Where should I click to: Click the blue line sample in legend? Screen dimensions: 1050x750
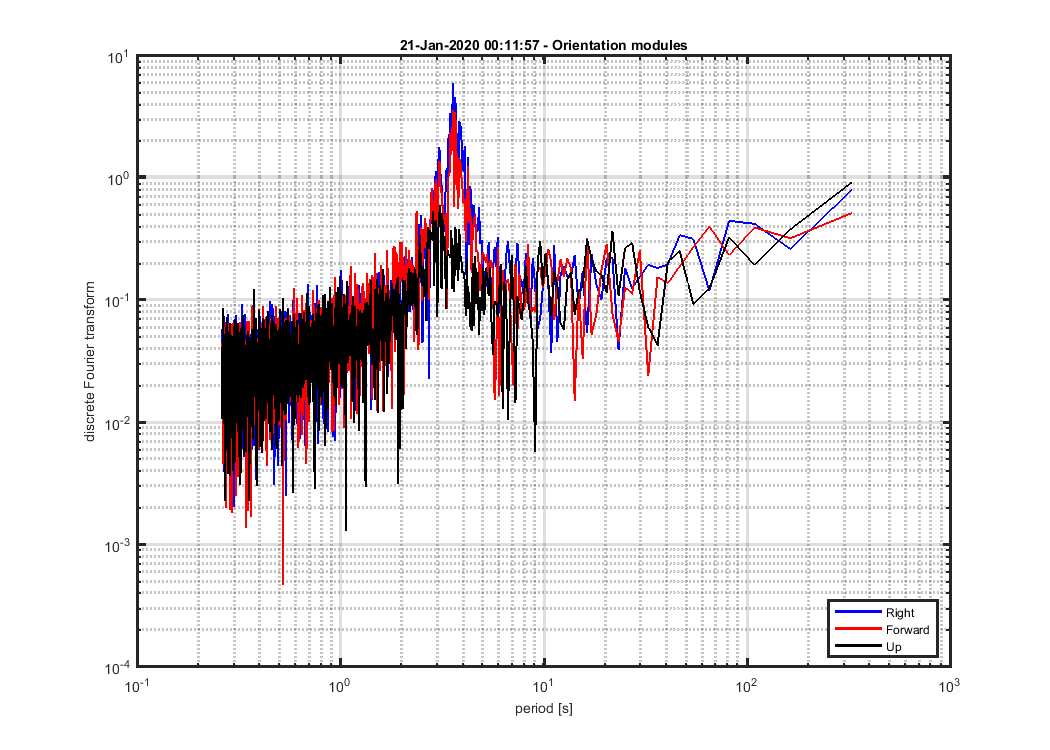(858, 612)
